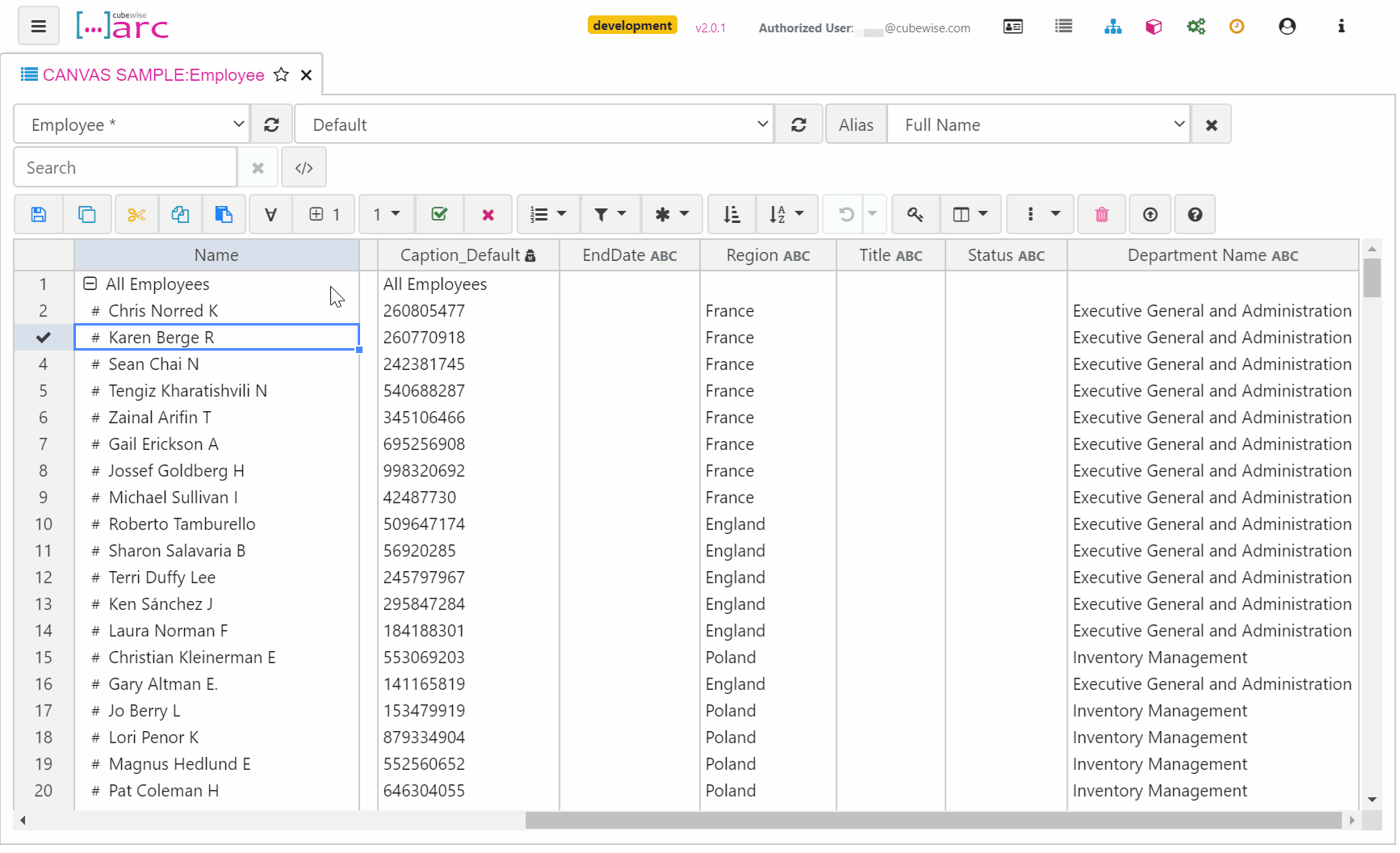Image resolution: width=1400 pixels, height=853 pixels.
Task: Open the hamburger main menu
Action: click(x=38, y=27)
